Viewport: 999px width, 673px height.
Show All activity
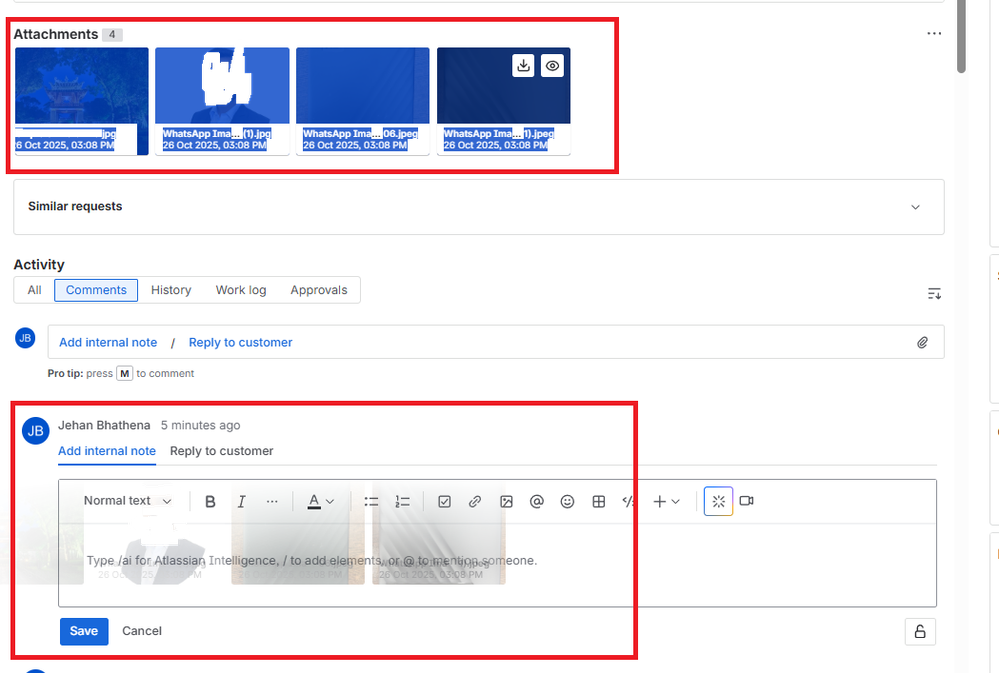coord(34,290)
